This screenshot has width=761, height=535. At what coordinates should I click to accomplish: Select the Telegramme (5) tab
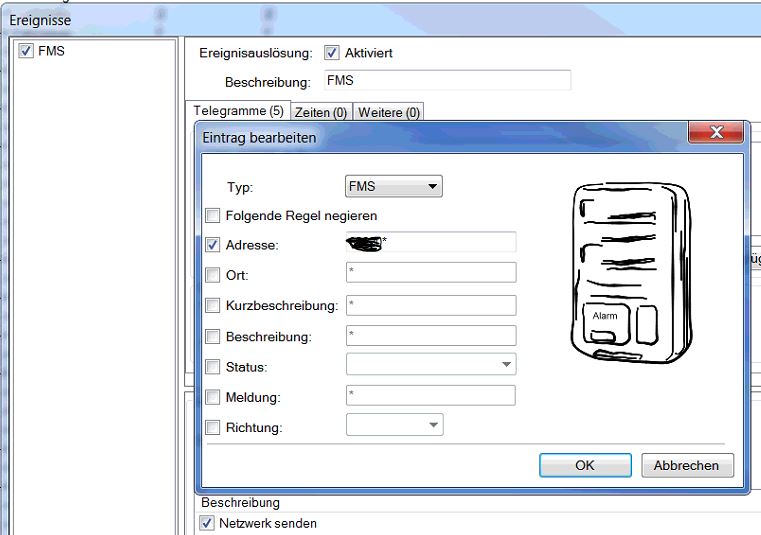coord(238,111)
